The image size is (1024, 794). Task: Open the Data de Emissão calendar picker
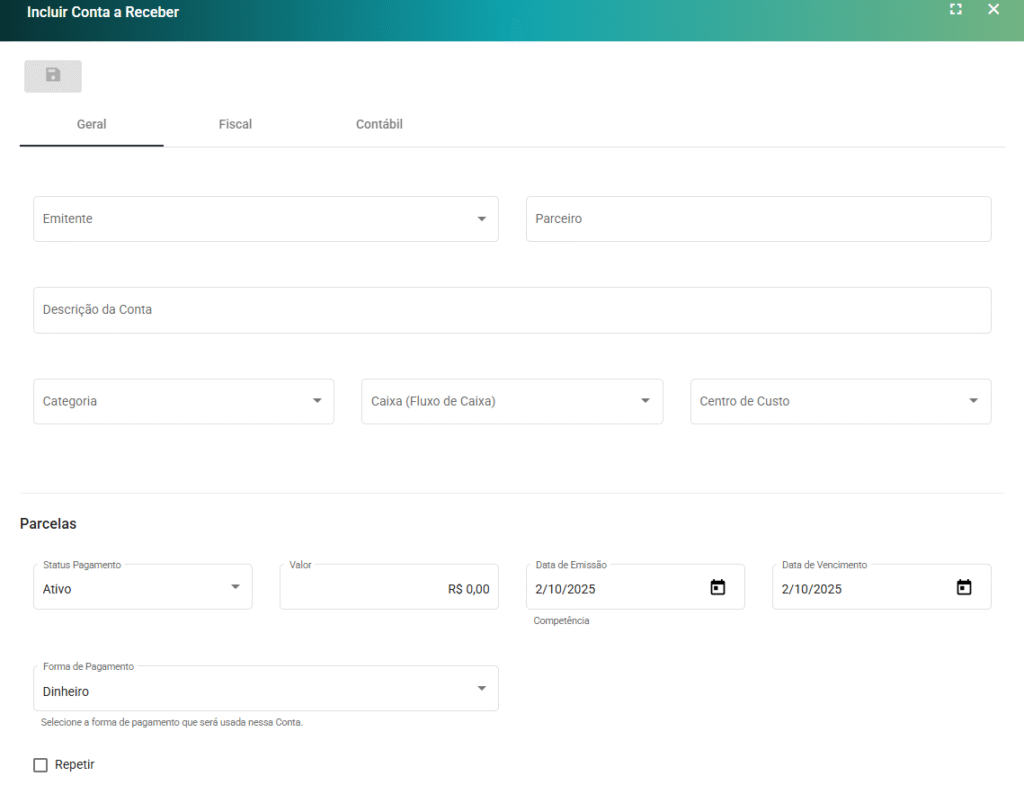click(717, 588)
